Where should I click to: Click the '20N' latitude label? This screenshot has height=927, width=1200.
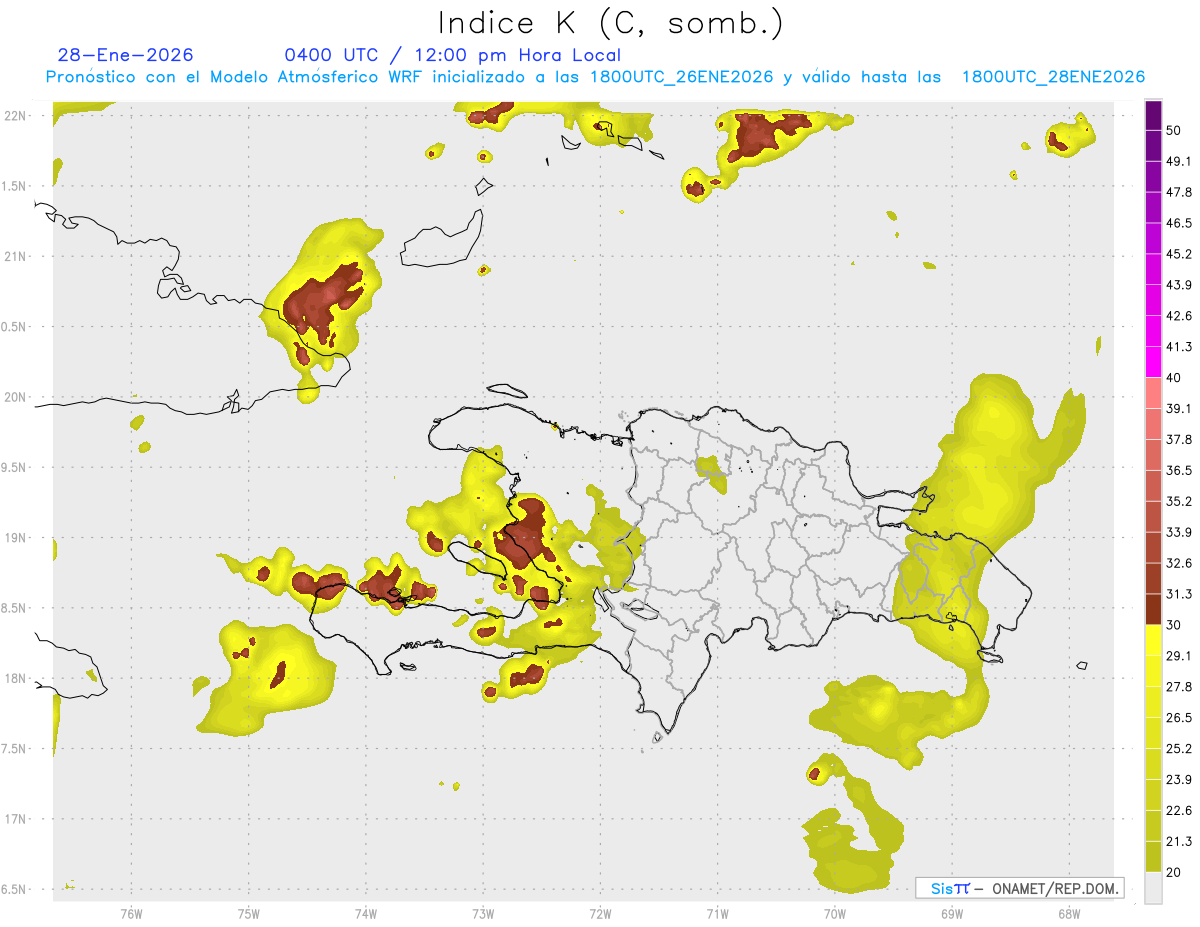[16, 397]
